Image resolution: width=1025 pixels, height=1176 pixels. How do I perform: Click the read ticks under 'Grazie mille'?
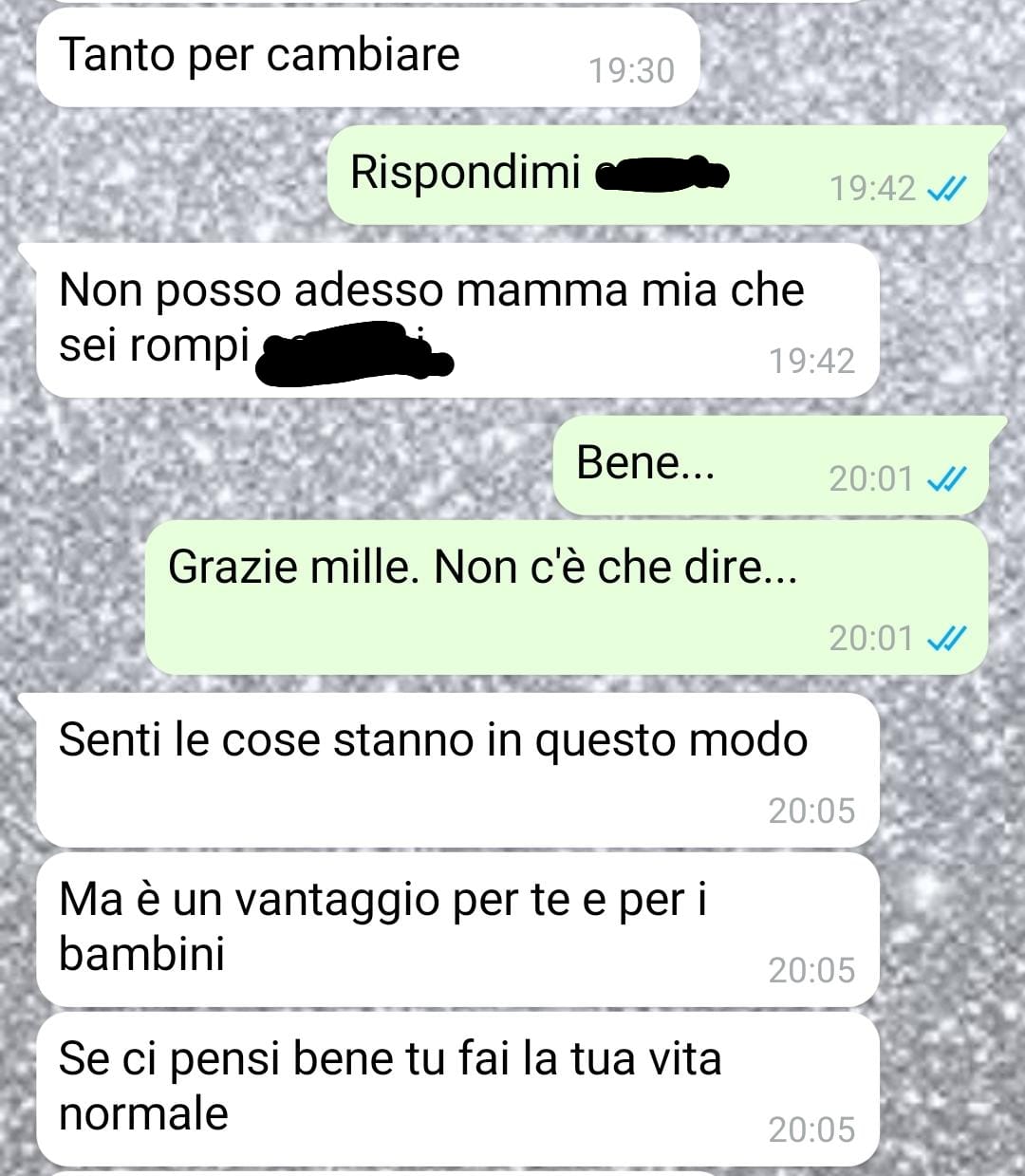click(946, 639)
